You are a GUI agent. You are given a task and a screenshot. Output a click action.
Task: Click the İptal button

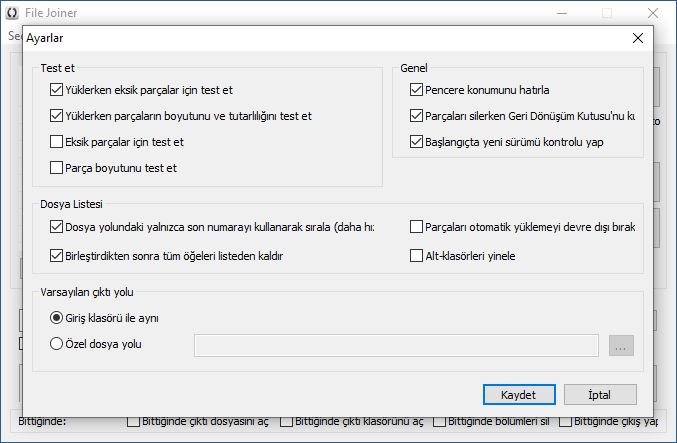600,395
